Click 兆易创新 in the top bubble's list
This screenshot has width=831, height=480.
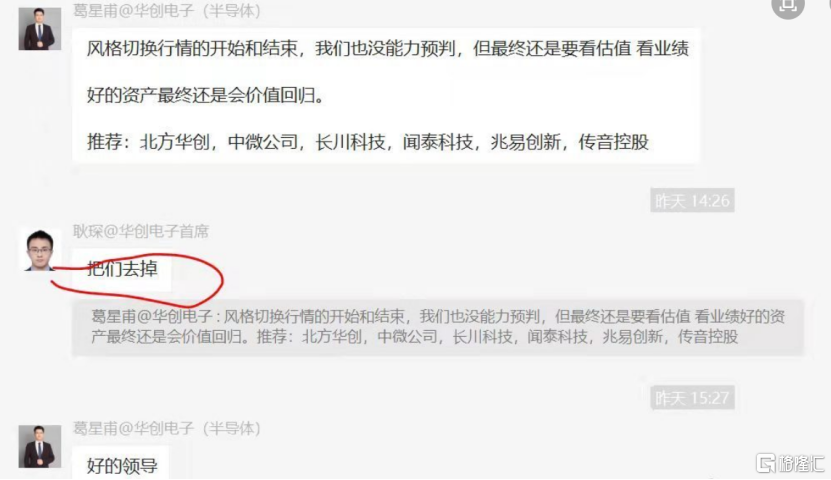click(x=525, y=142)
